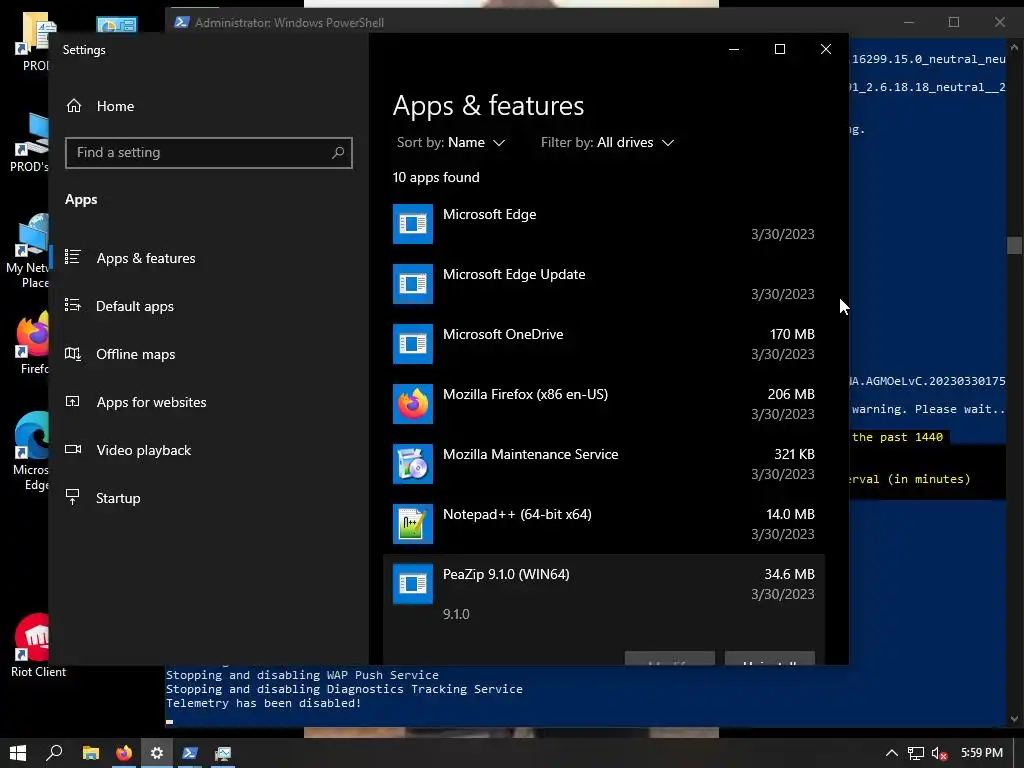Open Apps for websites page
1024x768 pixels.
pos(151,402)
